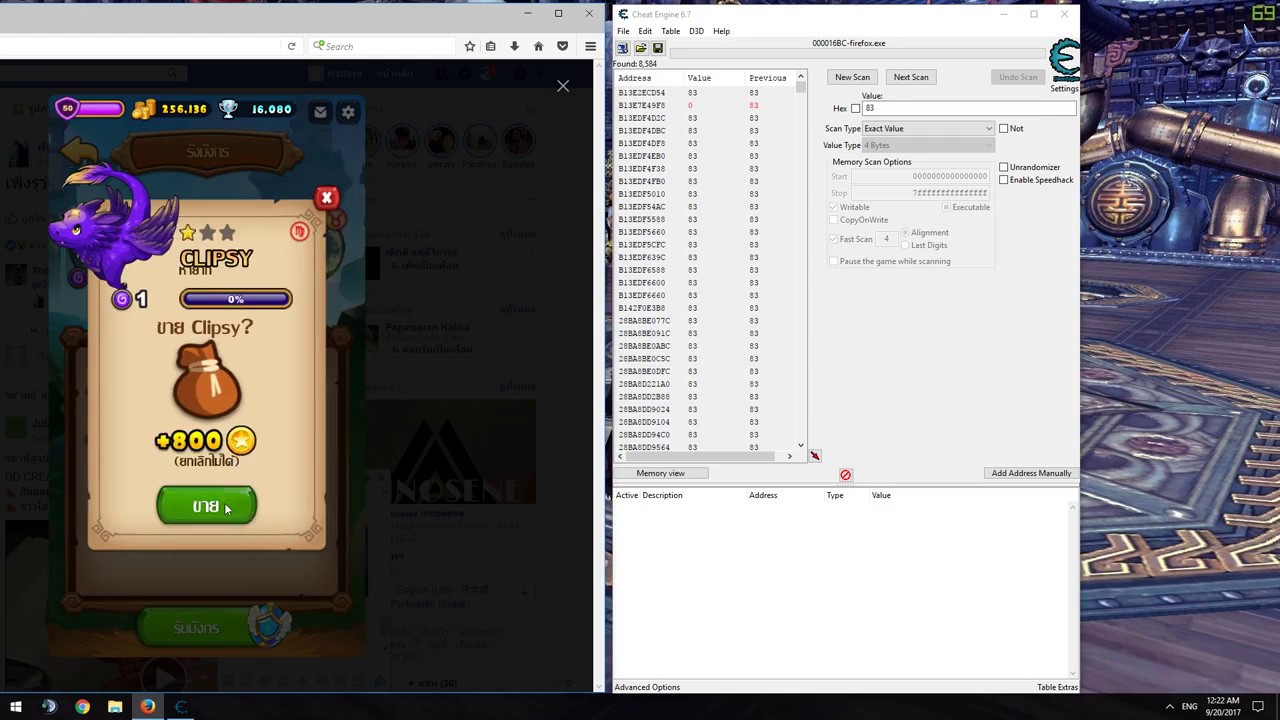Click the address list vertical scrollbar
This screenshot has height=720, width=1280.
pos(801,262)
